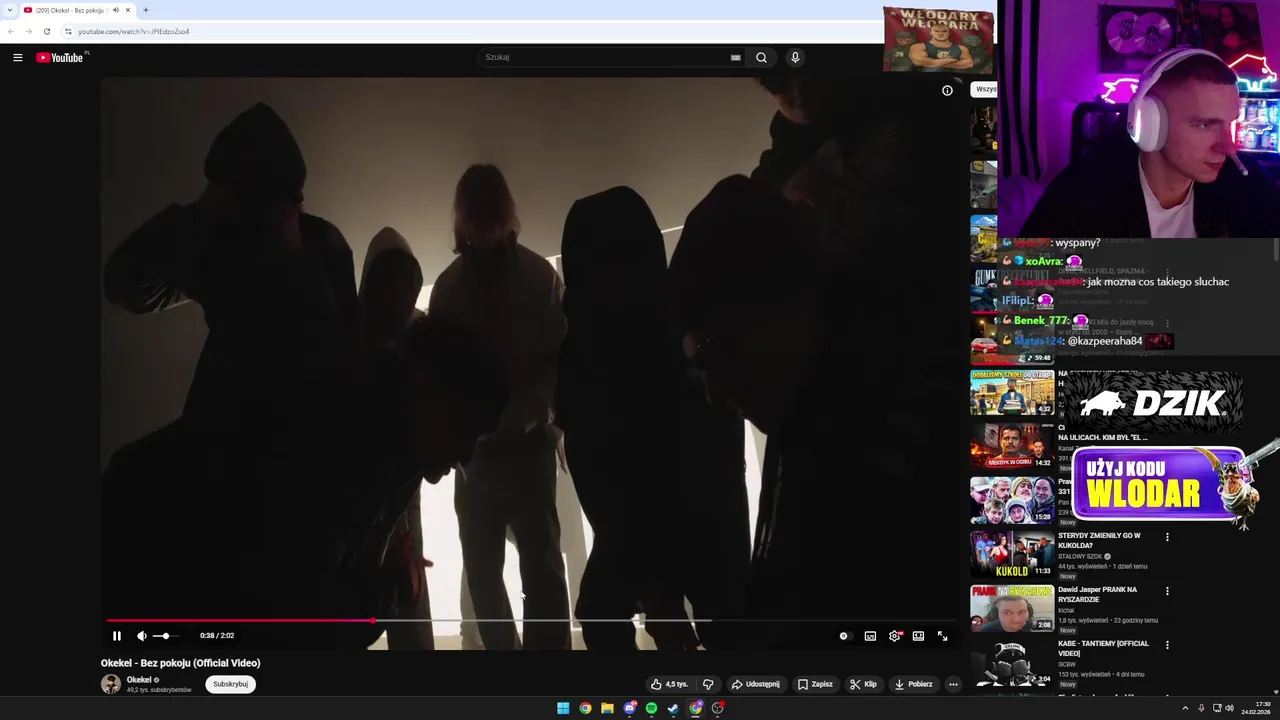Open the YouTube hamburger guide menu
The width and height of the screenshot is (1280, 720).
click(x=17, y=57)
